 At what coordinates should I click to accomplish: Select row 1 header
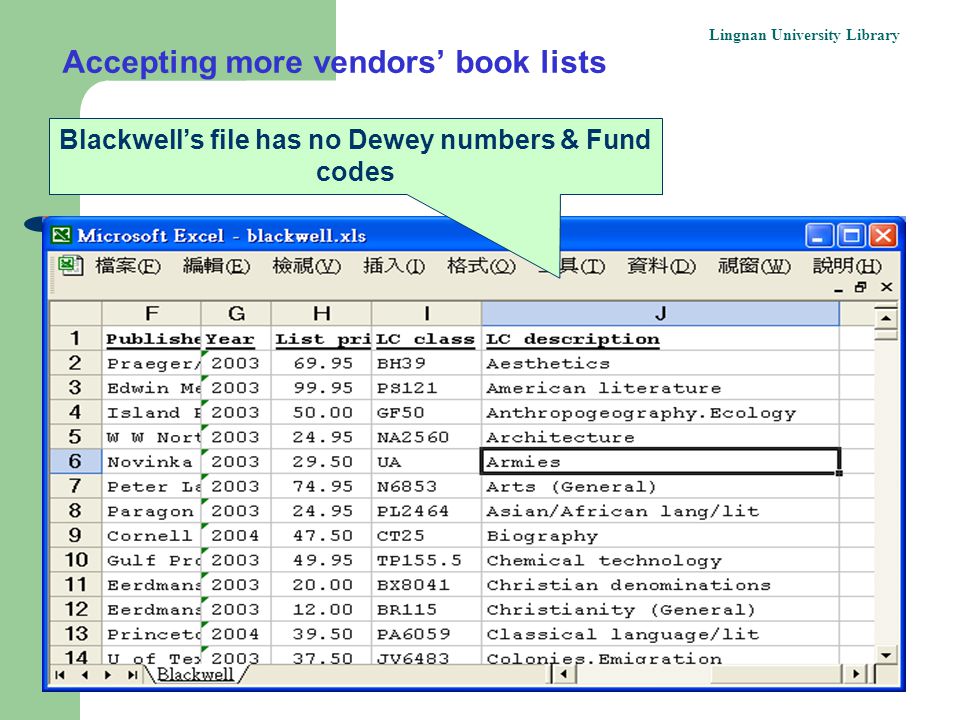pos(75,339)
